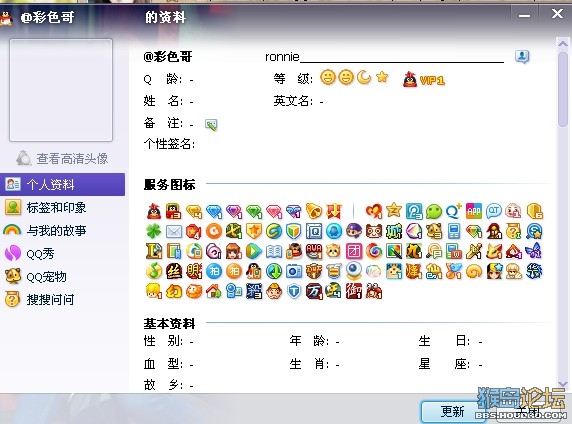This screenshot has width=572, height=424.
Task: Click the green play button icon
Action: 254,251
